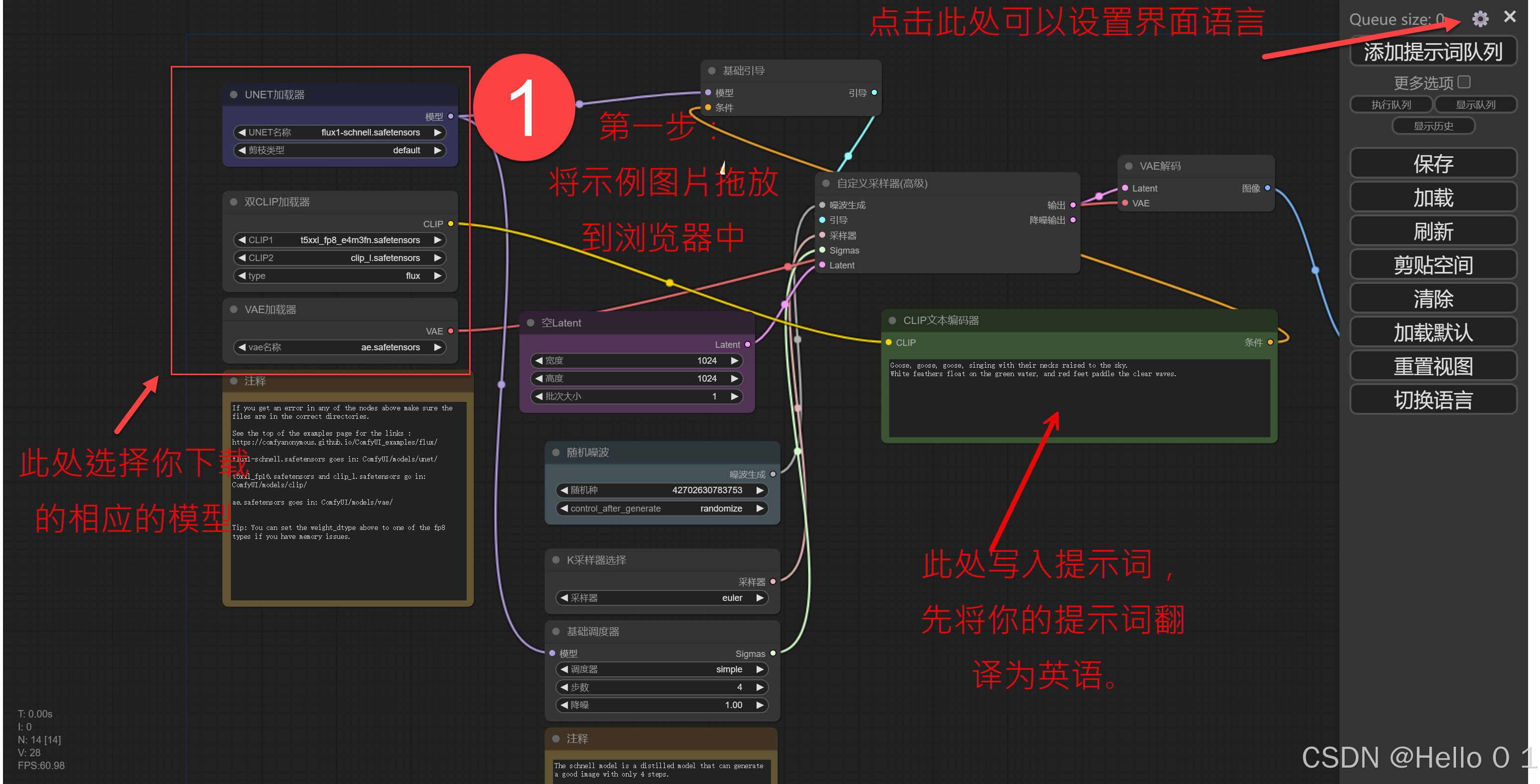Open settings with the gear icon
Screen dimensions: 1540x784
point(1479,18)
